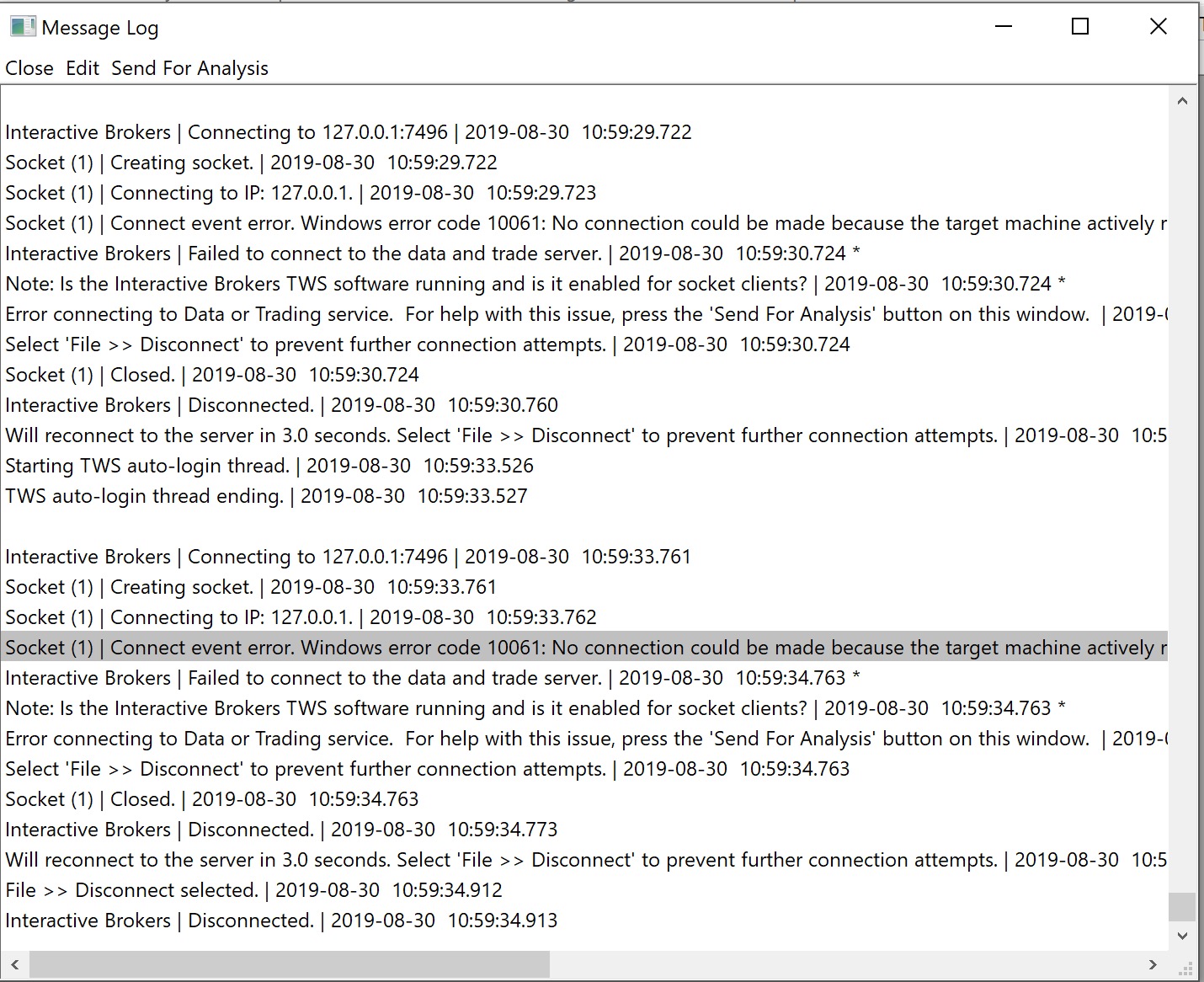Select the TWS auto-login thread ending line
1204x982 pixels.
tap(266, 496)
